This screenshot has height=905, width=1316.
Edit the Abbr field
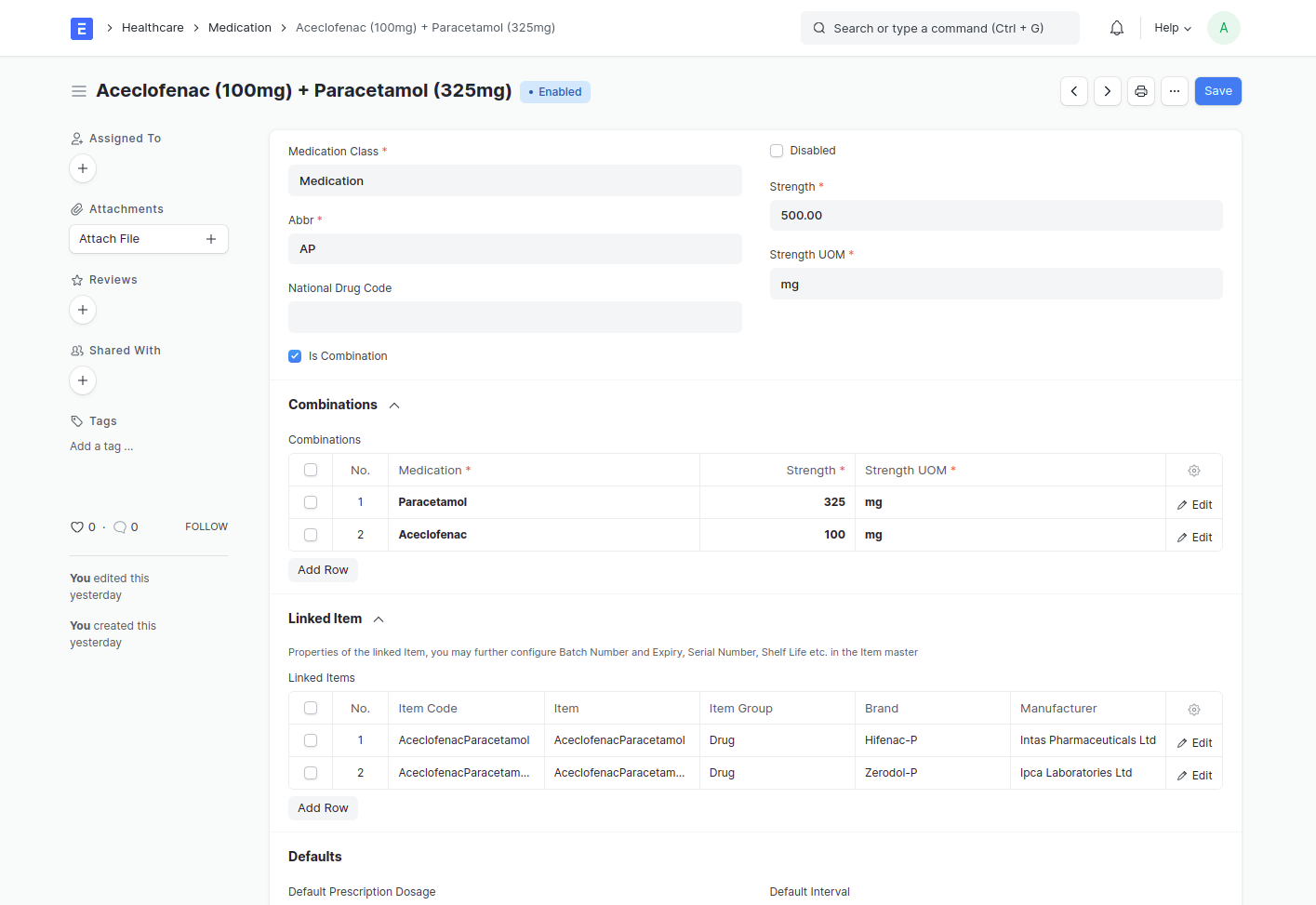click(515, 249)
